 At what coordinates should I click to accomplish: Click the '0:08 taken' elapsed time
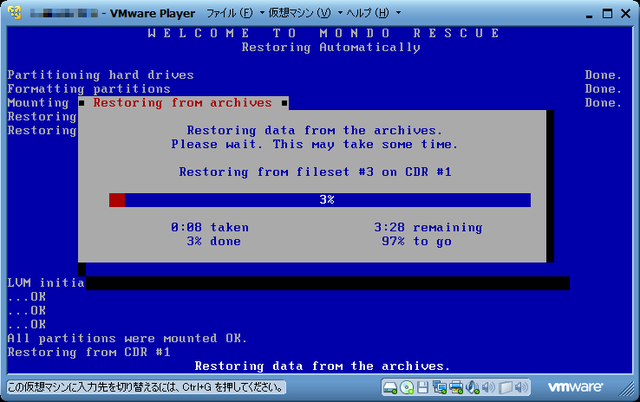tap(210, 227)
